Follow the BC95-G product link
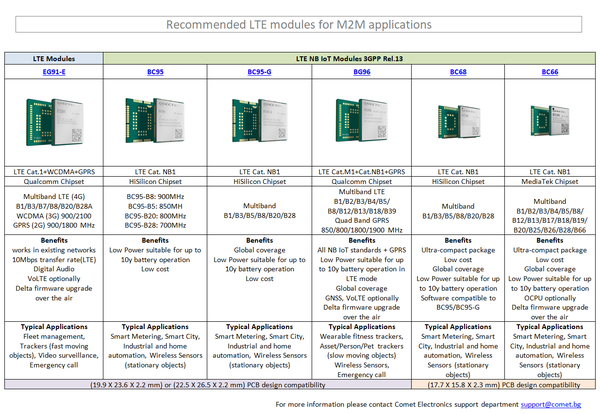 click(259, 72)
